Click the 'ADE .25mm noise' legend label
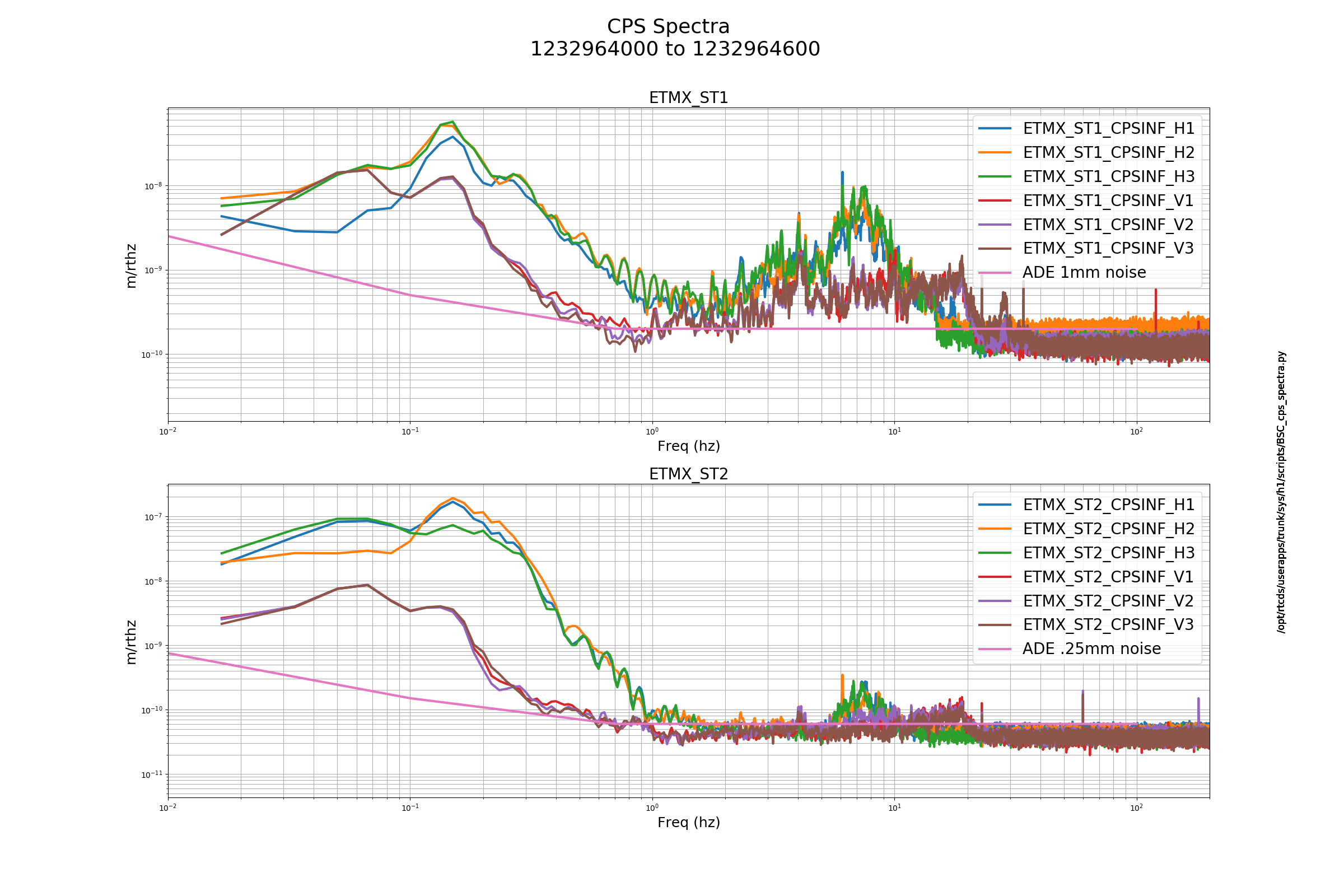 pos(1091,648)
